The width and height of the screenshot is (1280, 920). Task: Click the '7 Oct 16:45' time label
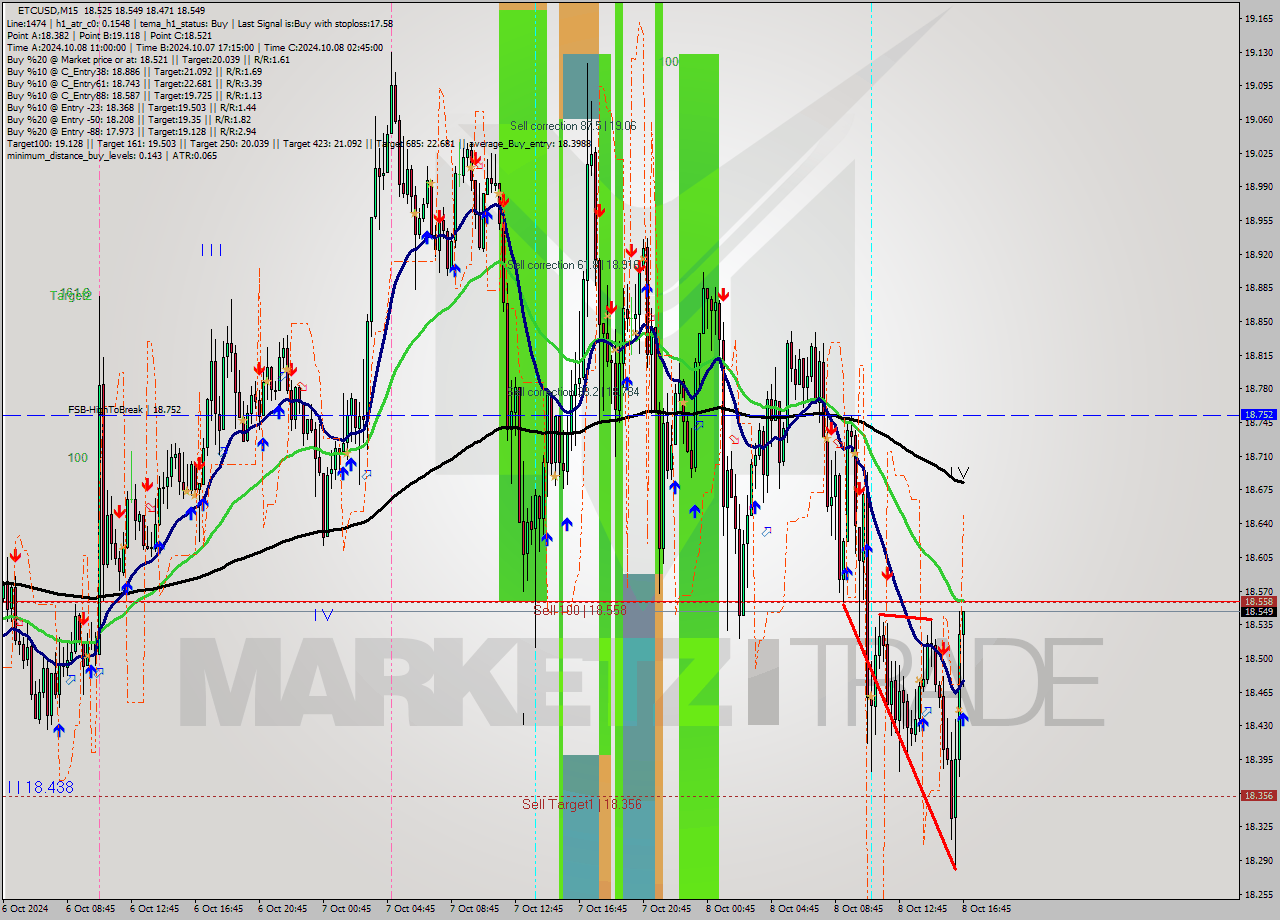point(604,909)
